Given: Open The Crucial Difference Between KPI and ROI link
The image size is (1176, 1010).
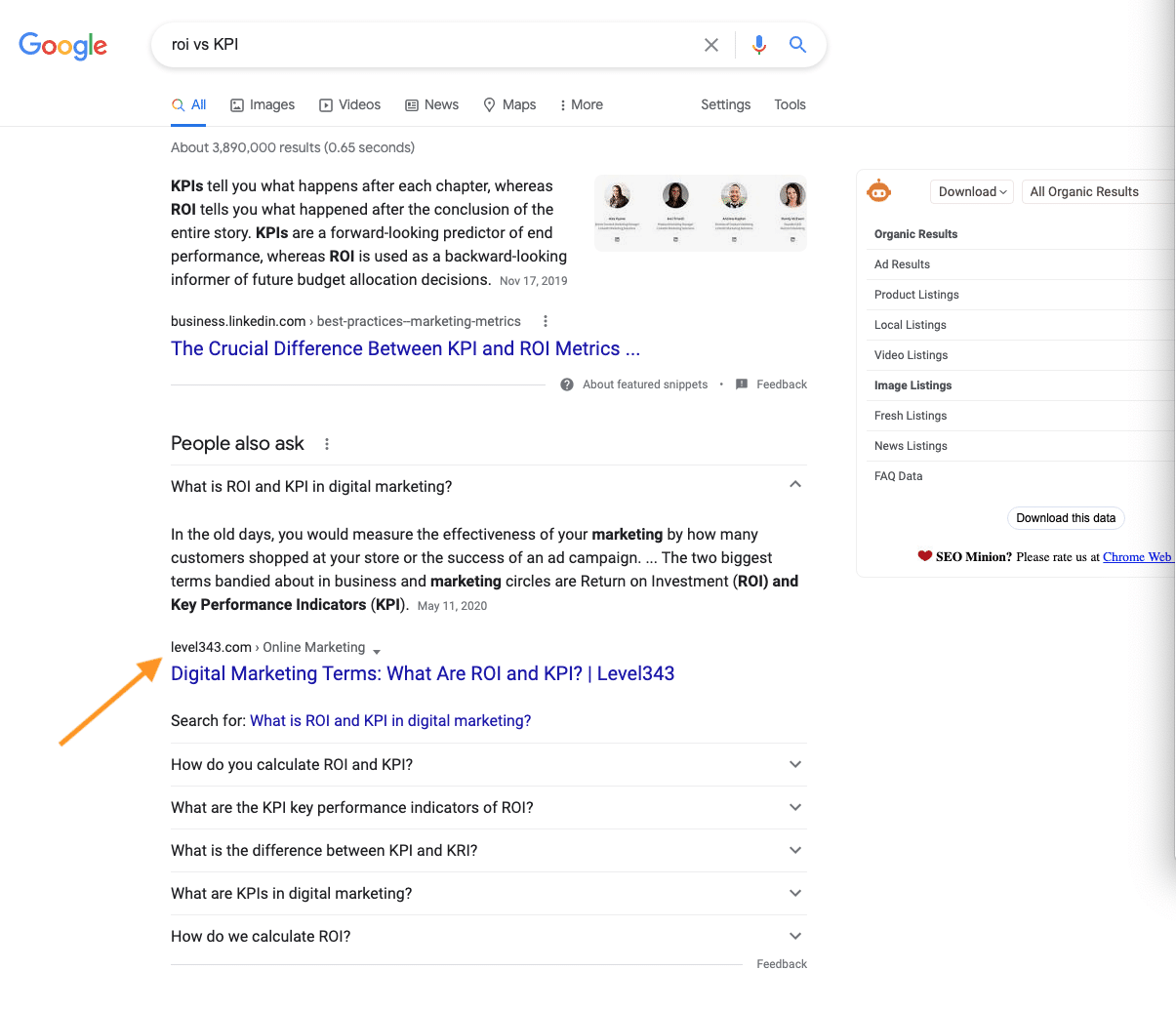Looking at the screenshot, I should tap(405, 348).
